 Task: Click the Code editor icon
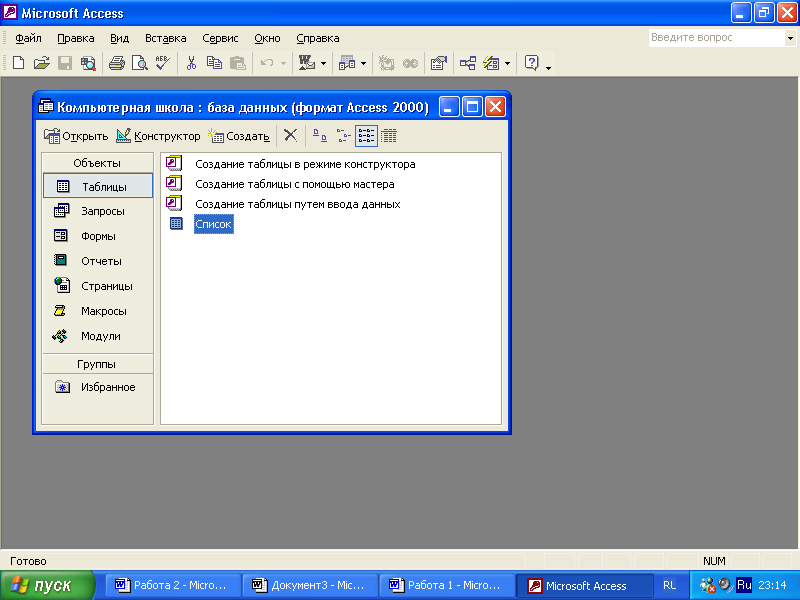pyautogui.click(x=386, y=63)
